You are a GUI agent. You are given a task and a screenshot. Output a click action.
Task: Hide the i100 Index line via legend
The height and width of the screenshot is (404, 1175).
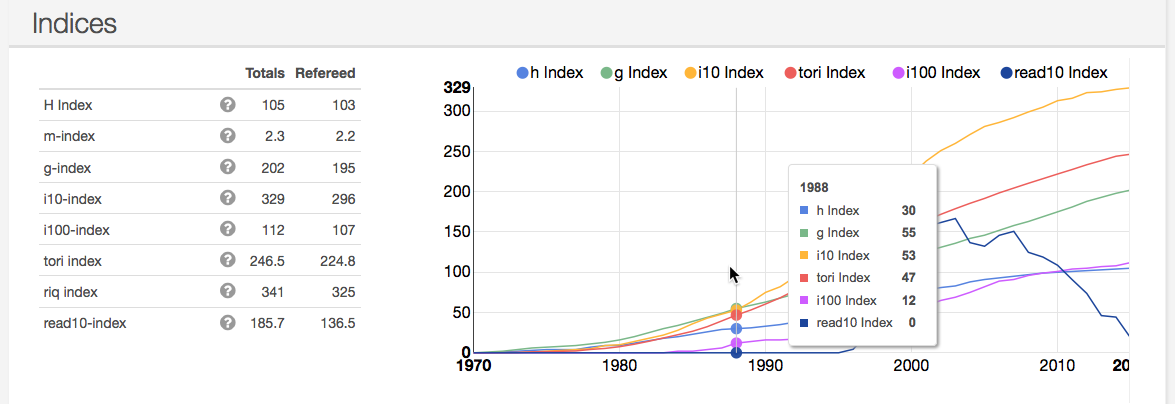(936, 72)
